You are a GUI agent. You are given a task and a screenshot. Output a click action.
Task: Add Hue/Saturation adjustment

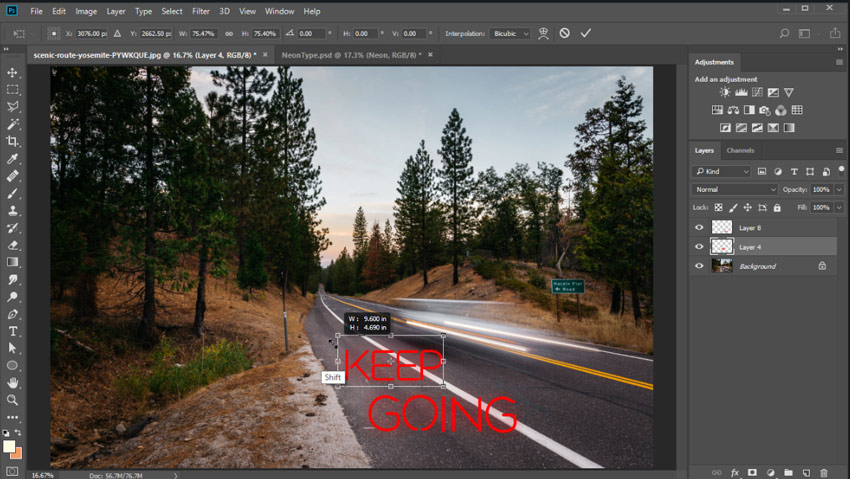tap(717, 110)
